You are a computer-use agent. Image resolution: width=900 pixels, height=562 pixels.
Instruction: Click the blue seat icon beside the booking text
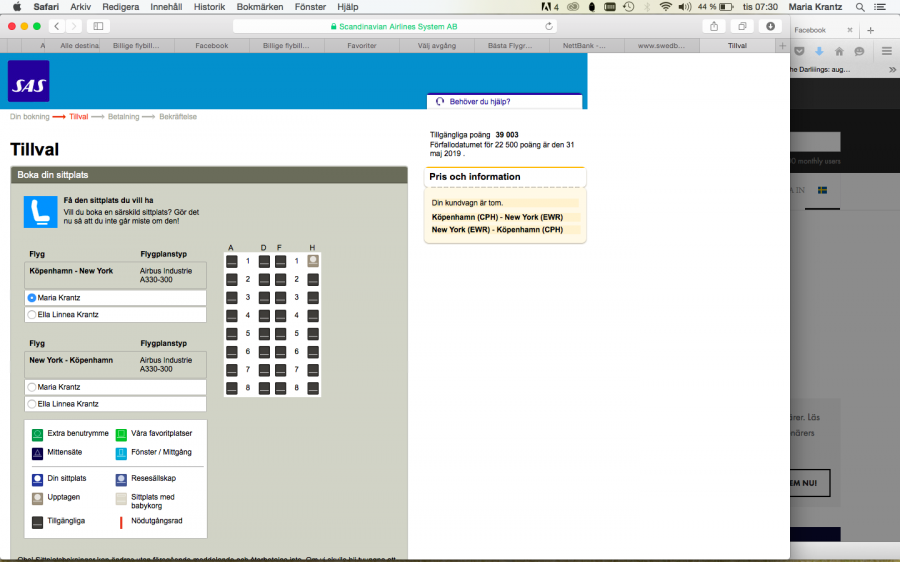click(x=40, y=212)
